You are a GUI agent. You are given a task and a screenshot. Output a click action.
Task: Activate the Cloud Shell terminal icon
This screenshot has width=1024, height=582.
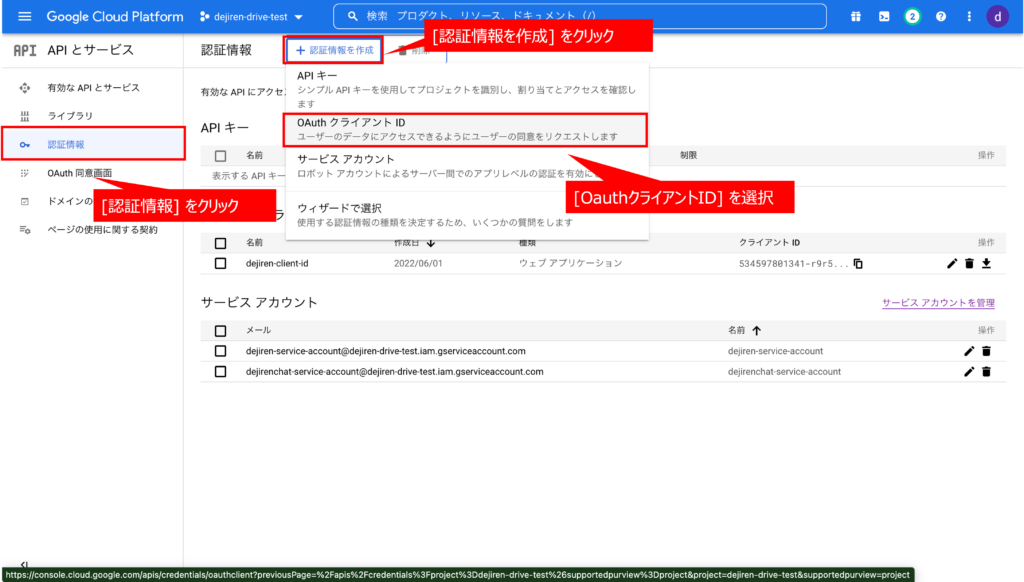point(884,16)
